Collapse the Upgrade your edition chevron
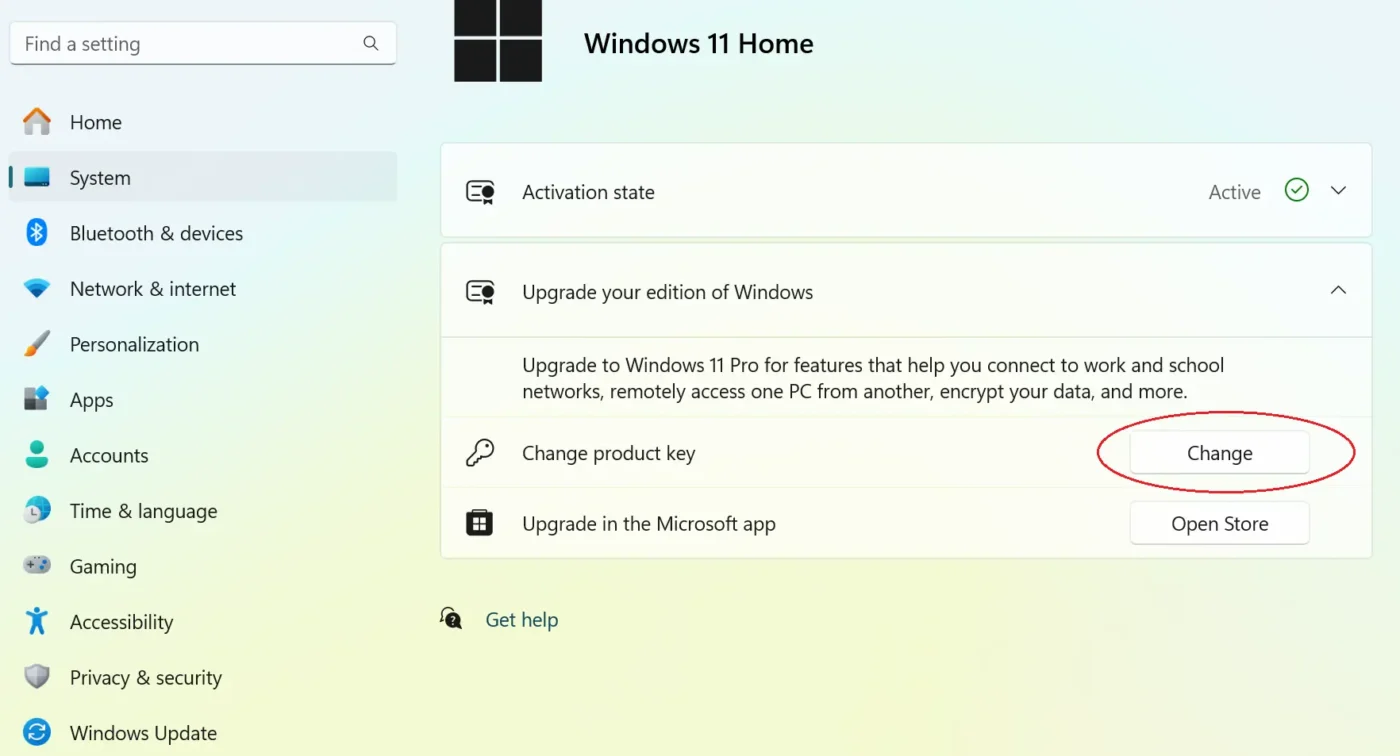 [x=1338, y=290]
